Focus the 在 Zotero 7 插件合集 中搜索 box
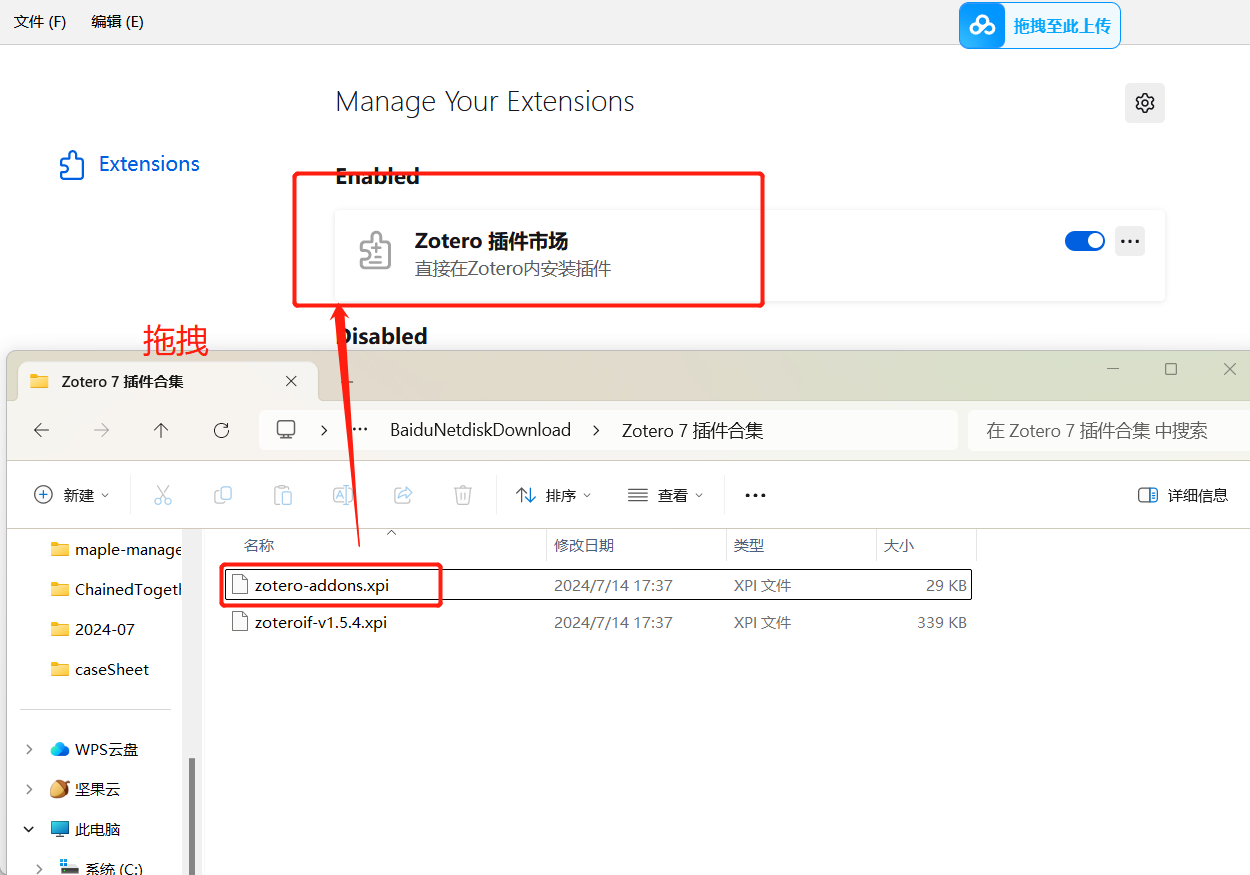The image size is (1250, 875). click(1108, 431)
